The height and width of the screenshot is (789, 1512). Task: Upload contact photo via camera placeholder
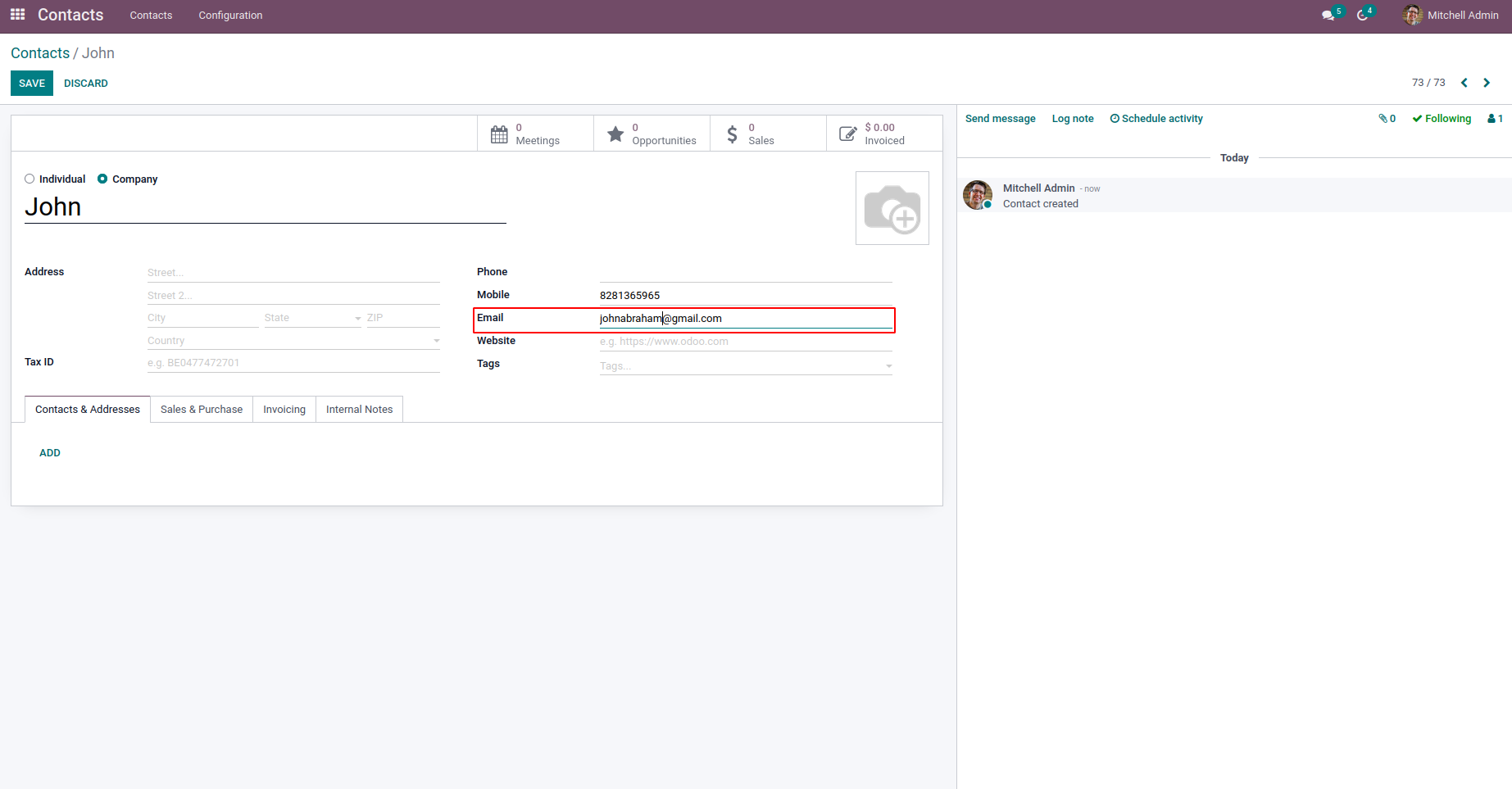coord(892,208)
